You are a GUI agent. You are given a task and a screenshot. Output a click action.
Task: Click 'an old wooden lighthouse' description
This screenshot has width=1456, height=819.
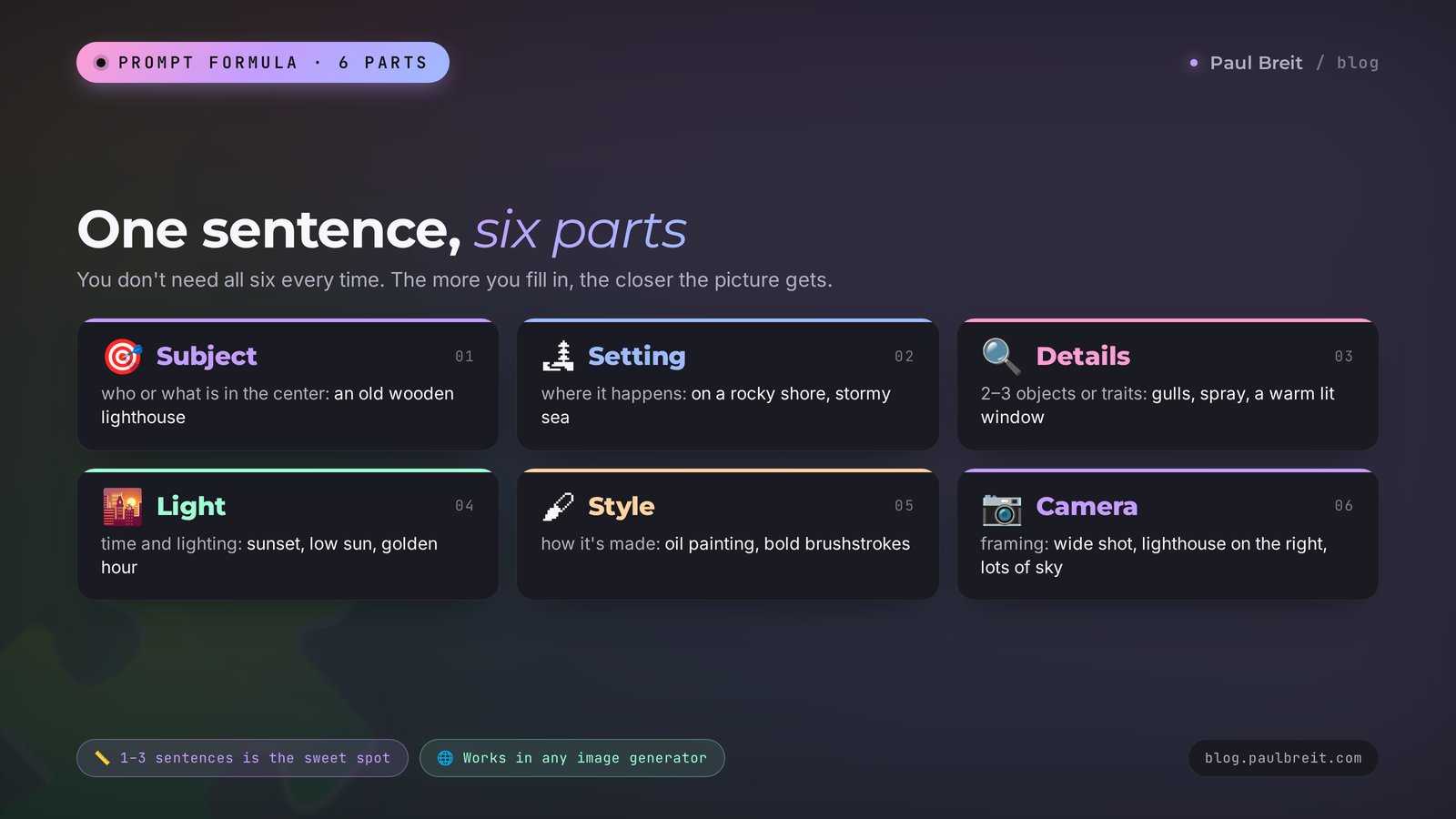[x=278, y=405]
